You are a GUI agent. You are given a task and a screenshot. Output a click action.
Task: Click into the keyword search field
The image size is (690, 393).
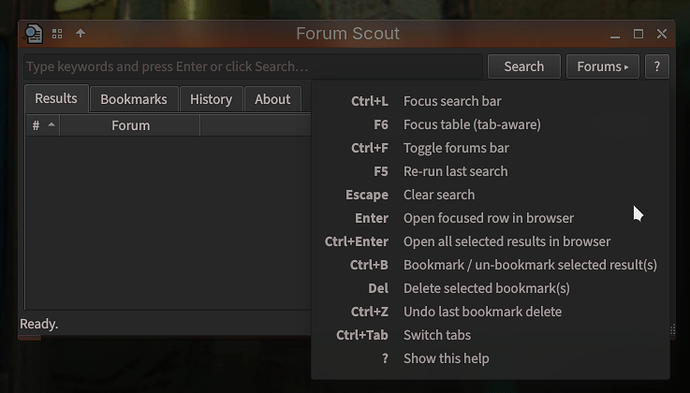point(253,66)
